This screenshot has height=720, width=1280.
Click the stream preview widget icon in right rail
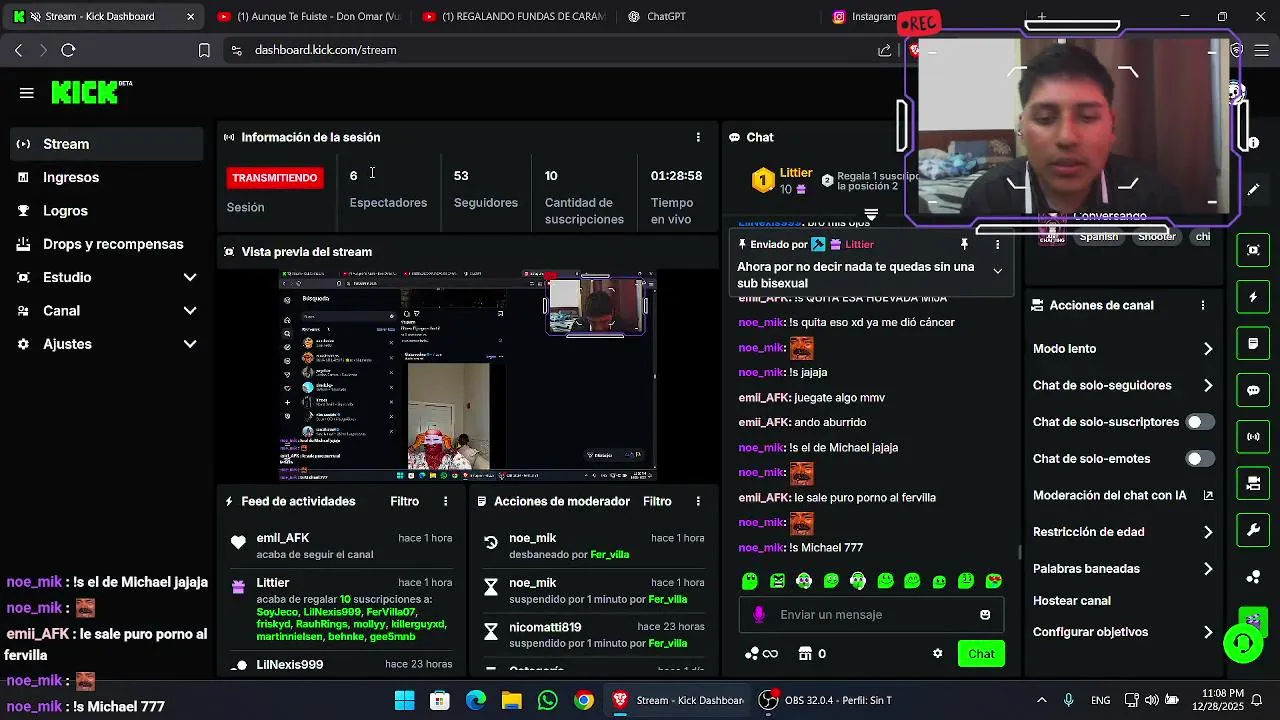click(1253, 250)
